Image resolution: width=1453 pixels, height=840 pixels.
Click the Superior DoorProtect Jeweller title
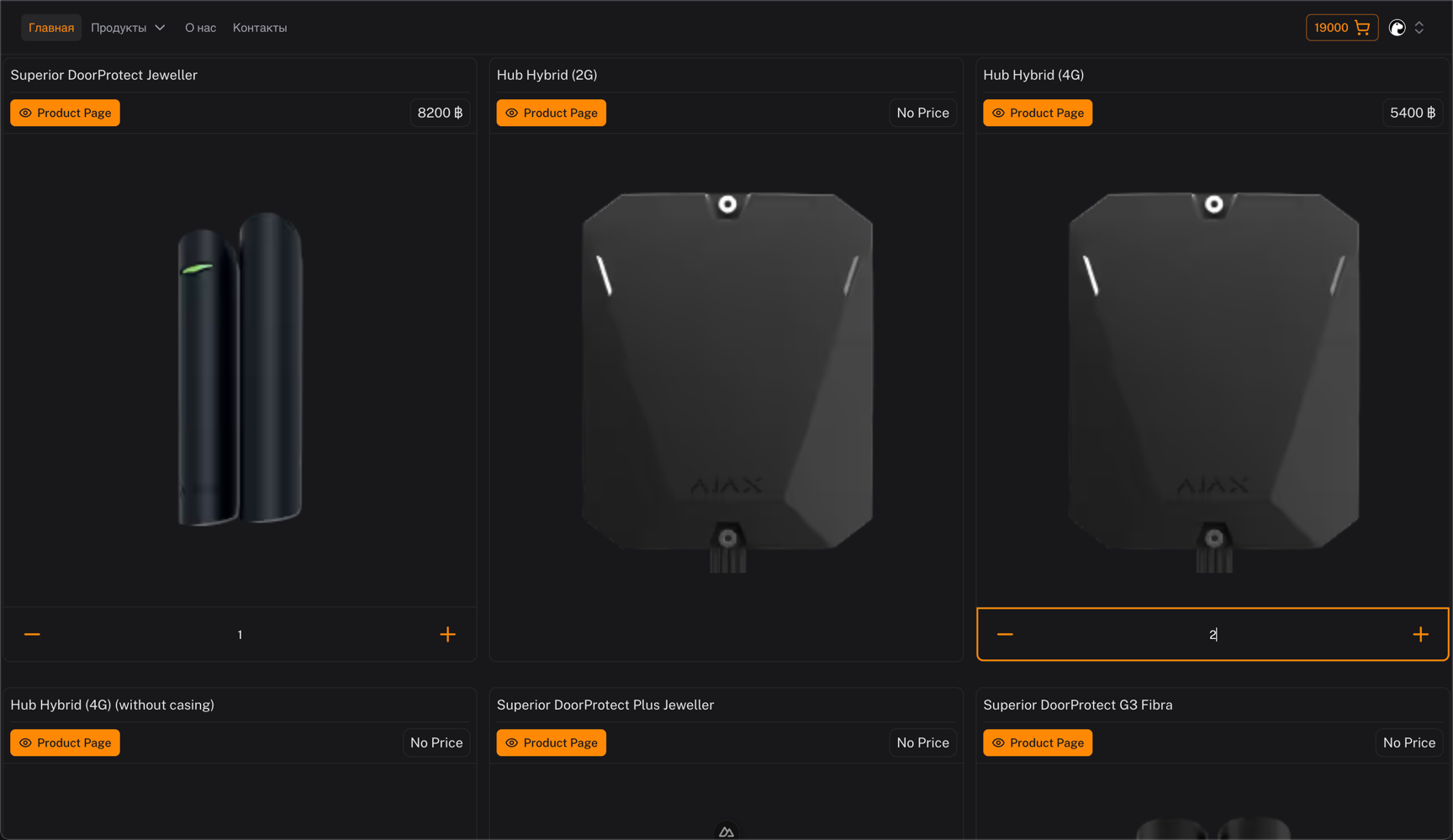(103, 75)
